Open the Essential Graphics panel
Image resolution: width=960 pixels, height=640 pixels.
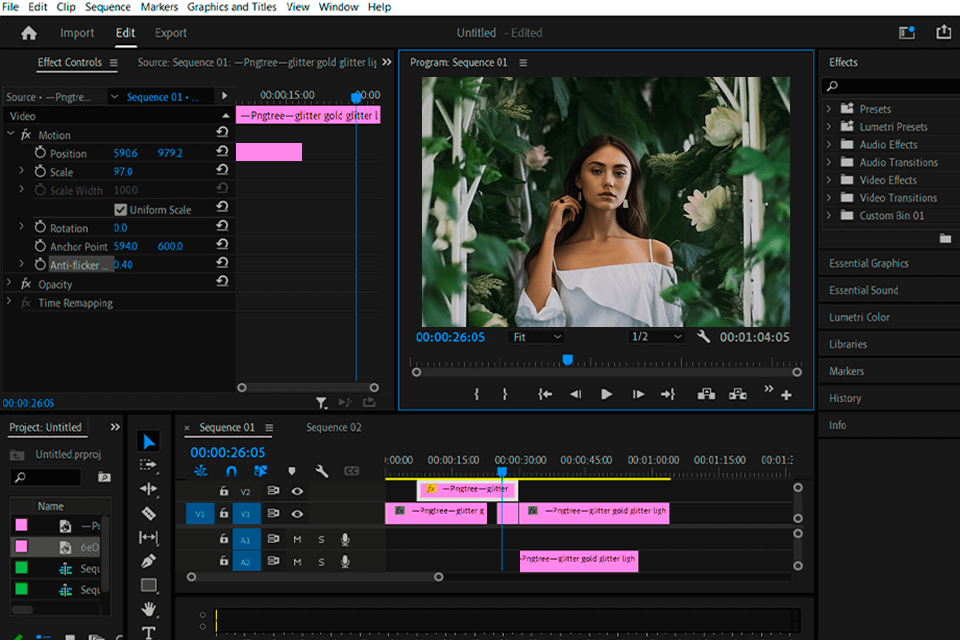(869, 263)
